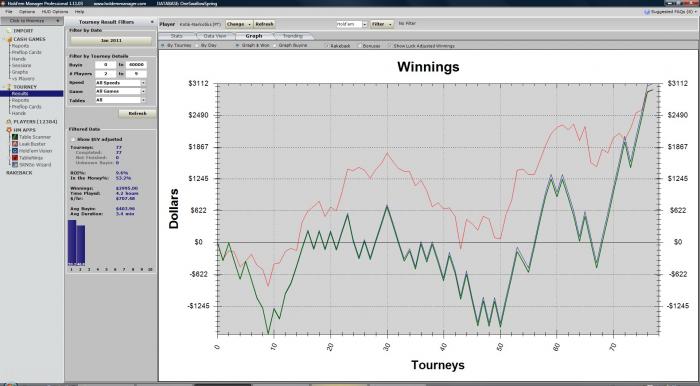The height and width of the screenshot is (386, 700).
Task: Switch to the Trending tab
Action: (x=292, y=36)
